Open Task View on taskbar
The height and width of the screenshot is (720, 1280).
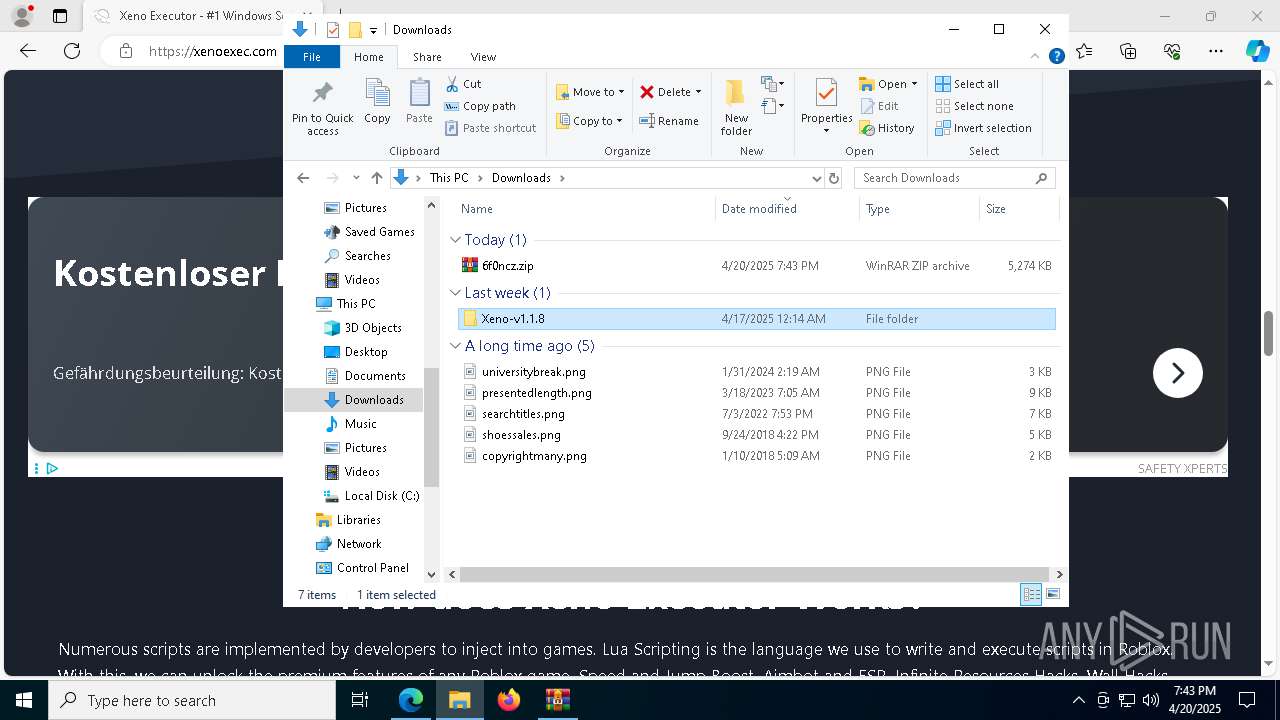click(361, 700)
